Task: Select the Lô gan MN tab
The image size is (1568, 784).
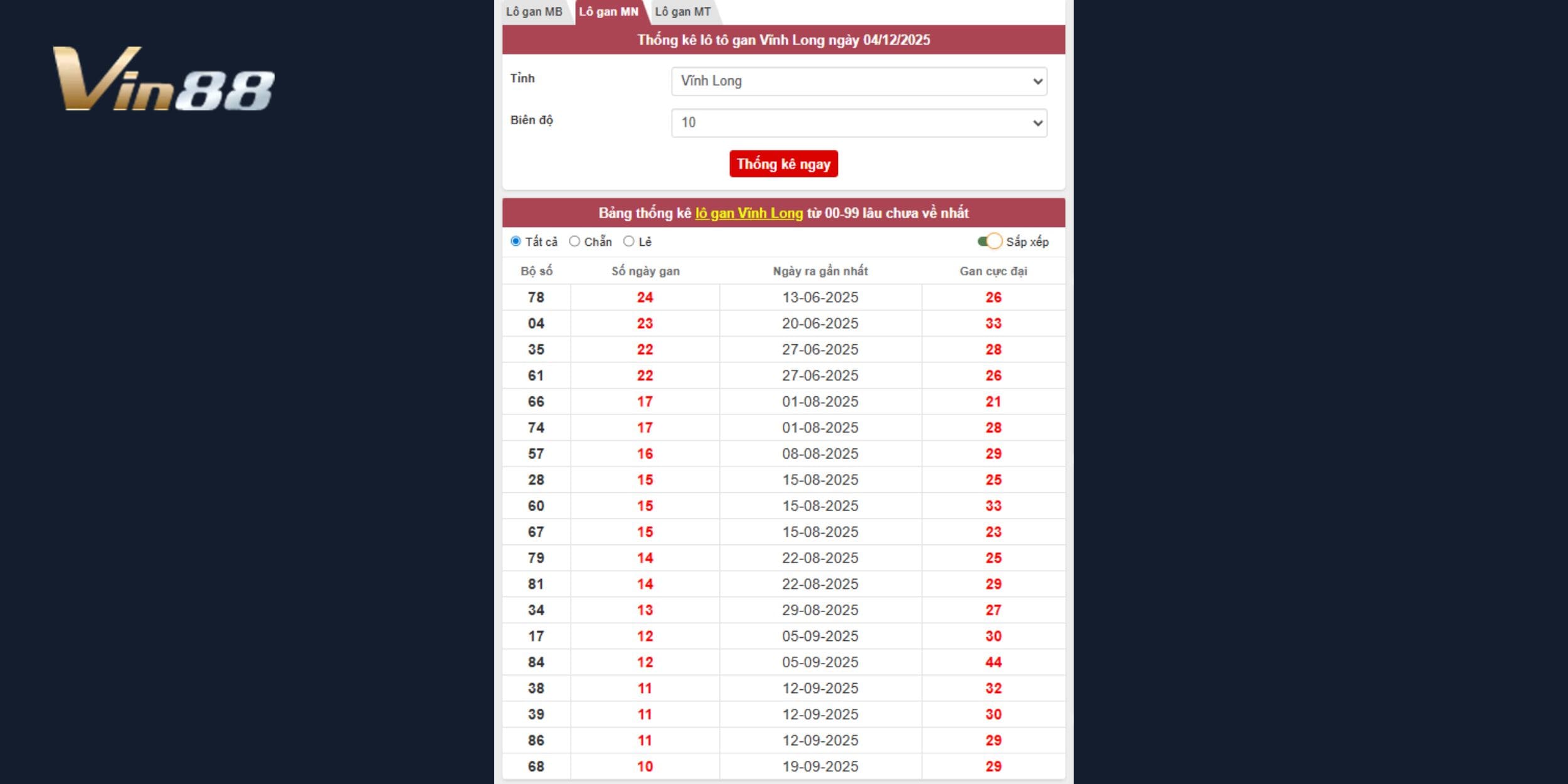Action: [x=608, y=11]
